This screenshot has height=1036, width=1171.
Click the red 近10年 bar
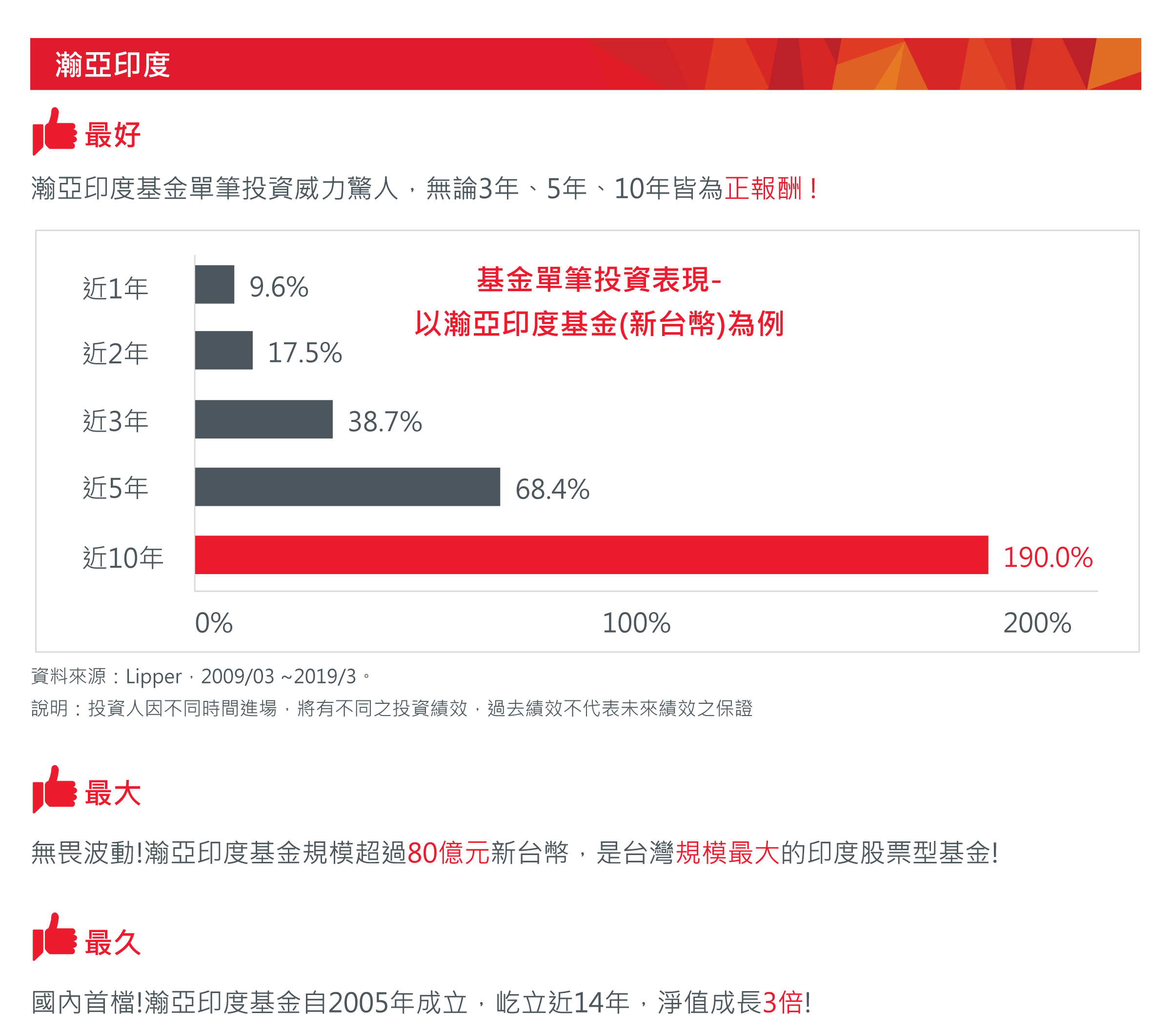[591, 555]
